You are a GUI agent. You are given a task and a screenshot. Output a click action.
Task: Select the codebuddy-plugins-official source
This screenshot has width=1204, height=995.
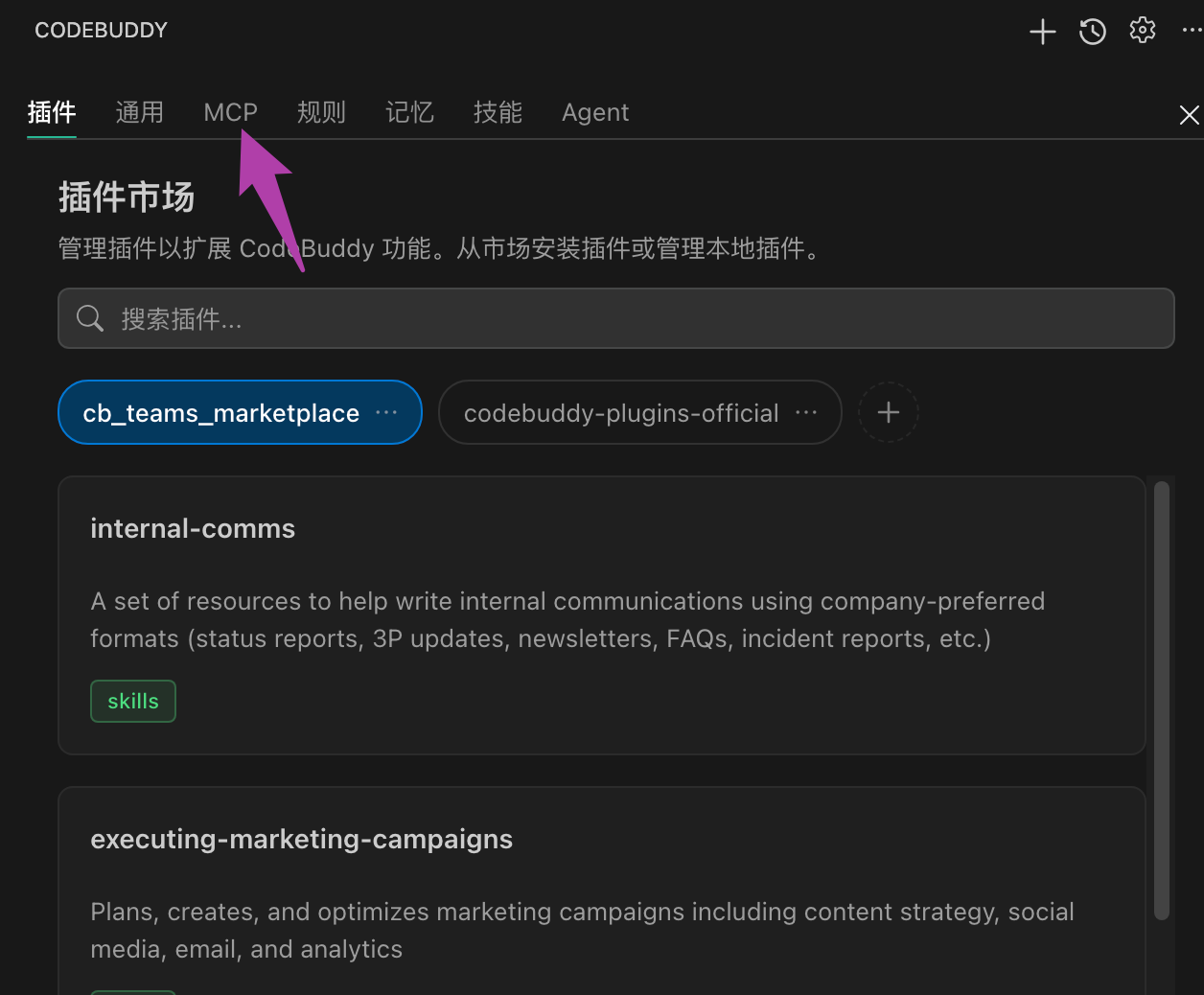(639, 412)
